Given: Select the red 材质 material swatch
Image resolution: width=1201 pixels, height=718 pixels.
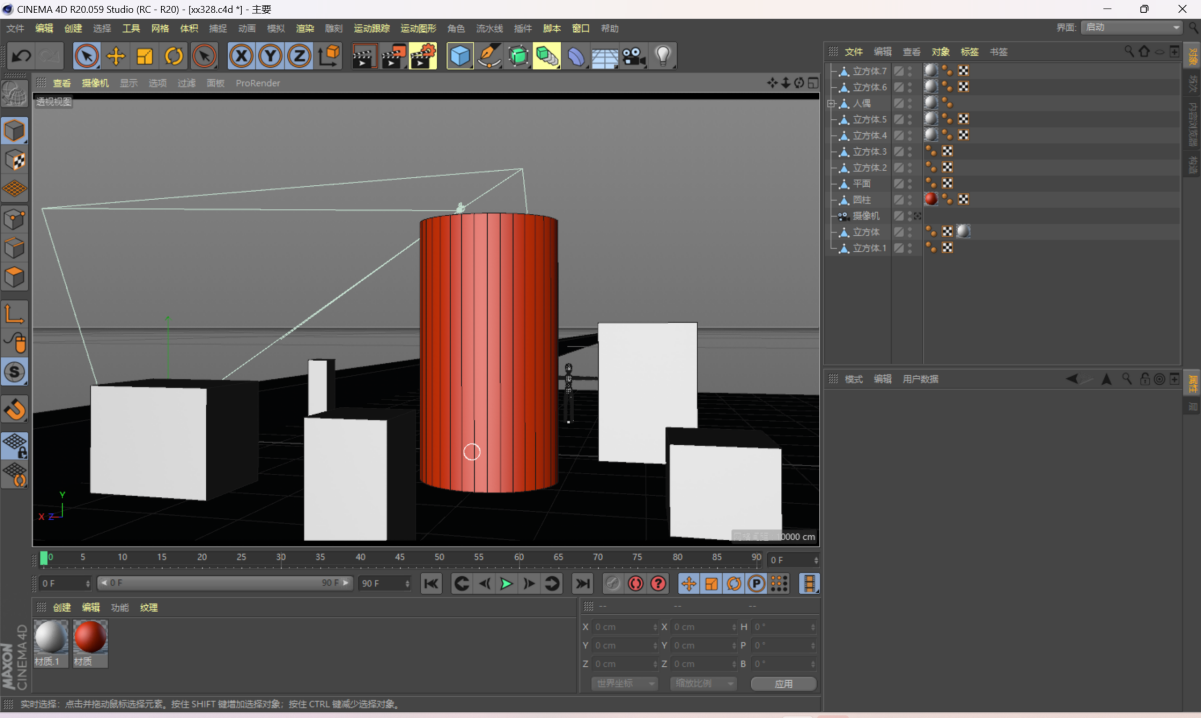Looking at the screenshot, I should pos(90,637).
